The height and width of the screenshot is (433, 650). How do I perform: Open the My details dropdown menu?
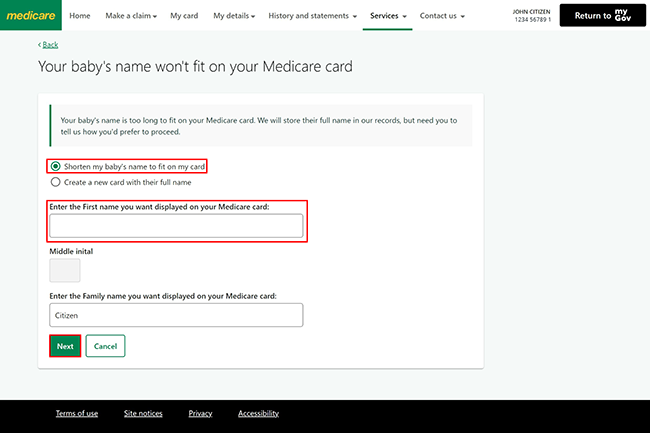point(234,16)
